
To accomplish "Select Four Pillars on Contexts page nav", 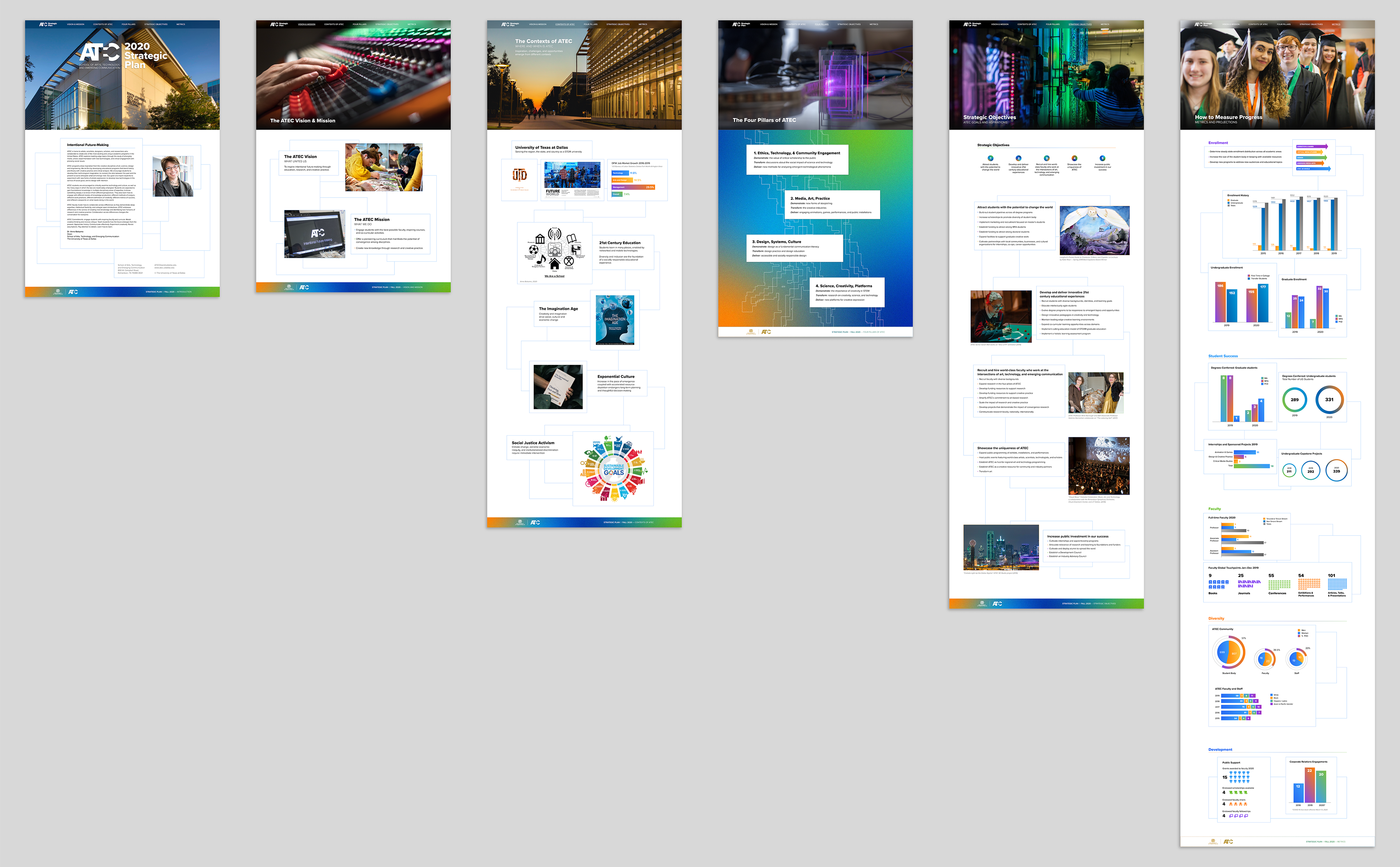I will click(591, 24).
